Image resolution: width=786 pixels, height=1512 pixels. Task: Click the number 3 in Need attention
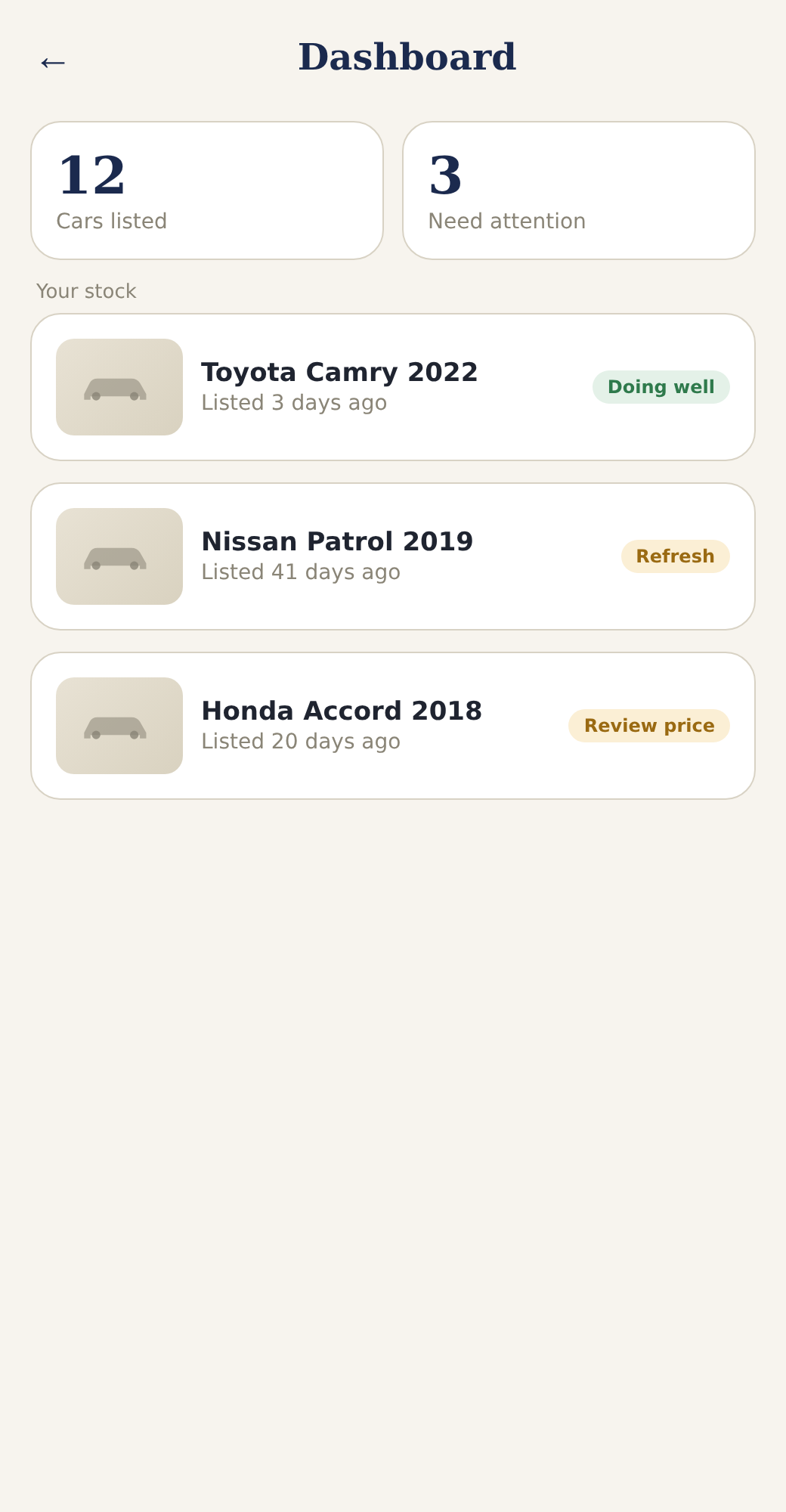(445, 175)
